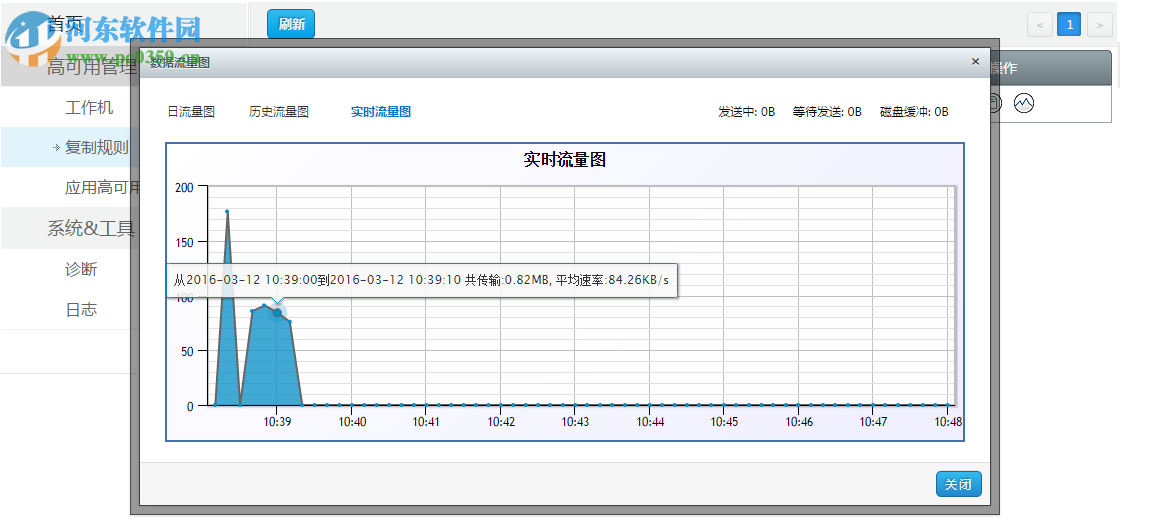Click the traffic chart icon in operations column
Image resolution: width=1167 pixels, height=524 pixels.
click(x=1024, y=103)
